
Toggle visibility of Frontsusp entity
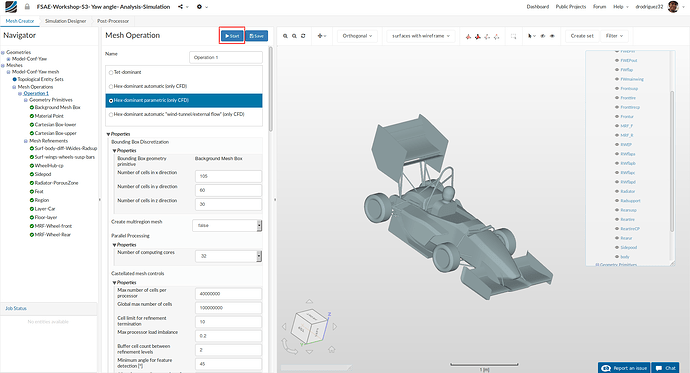[617, 88]
